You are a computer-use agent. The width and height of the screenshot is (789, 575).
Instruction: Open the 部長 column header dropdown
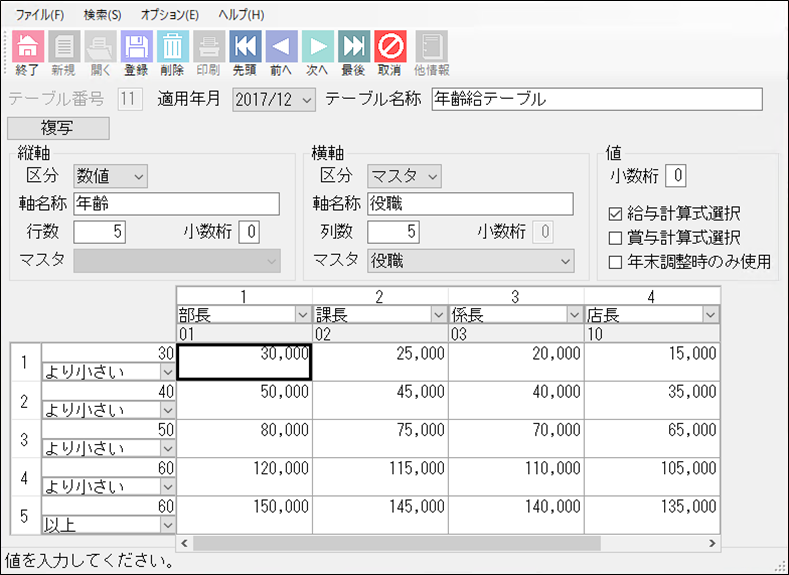click(303, 315)
